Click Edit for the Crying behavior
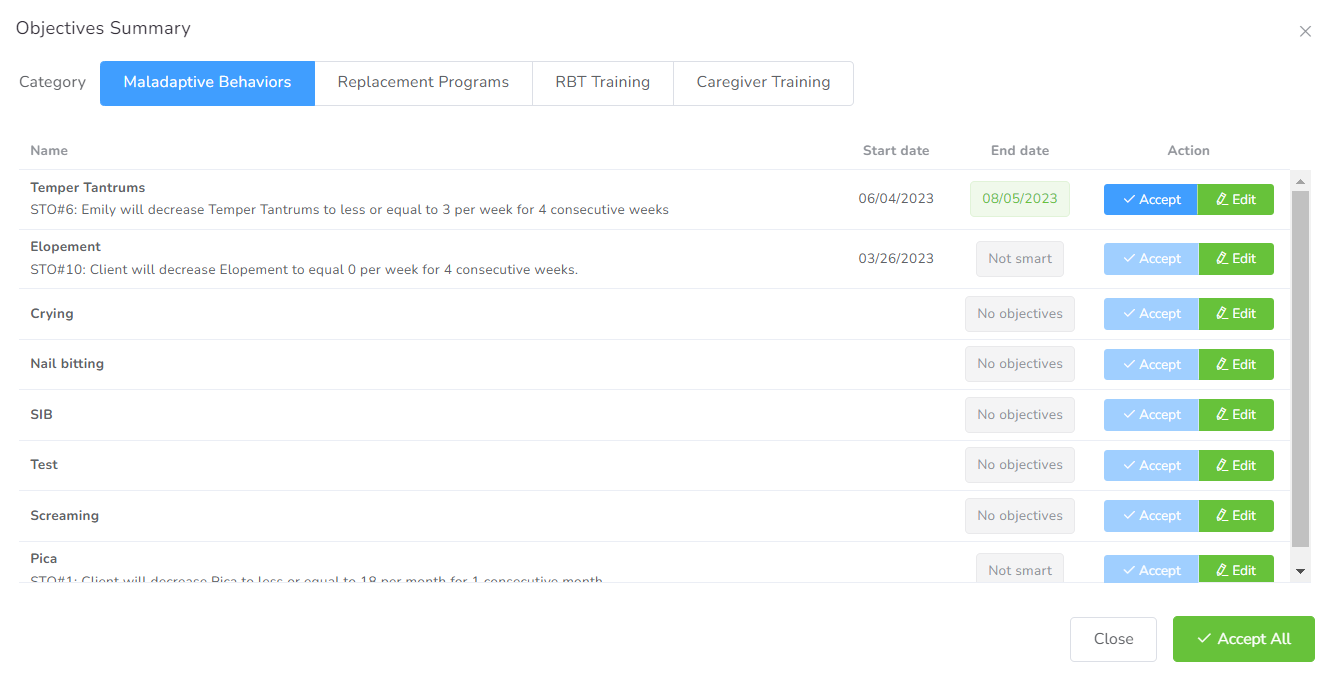This screenshot has height=681, width=1336. 1235,314
